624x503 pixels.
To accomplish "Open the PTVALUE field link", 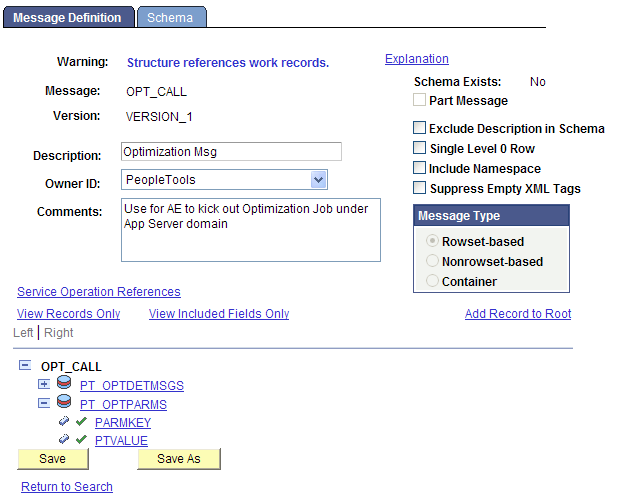I will (121, 441).
